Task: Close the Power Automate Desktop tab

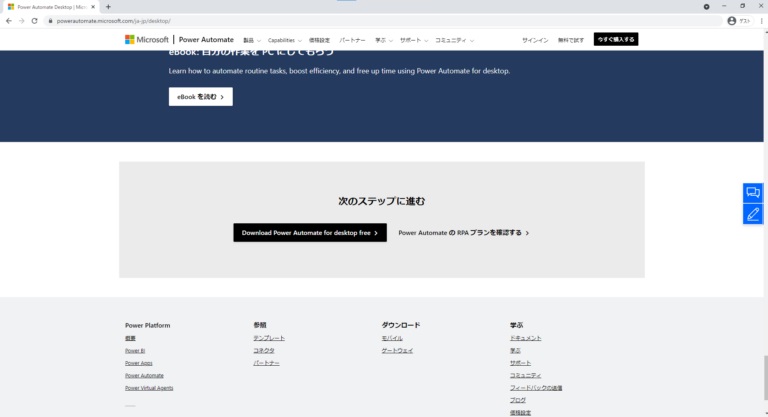Action: pos(93,7)
